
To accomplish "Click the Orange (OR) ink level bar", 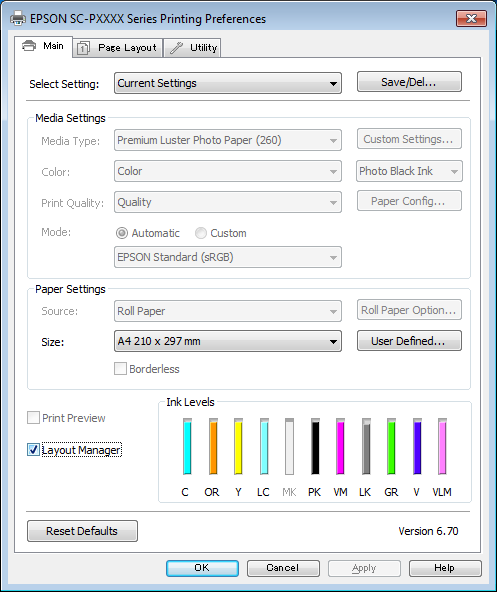I will pyautogui.click(x=213, y=446).
